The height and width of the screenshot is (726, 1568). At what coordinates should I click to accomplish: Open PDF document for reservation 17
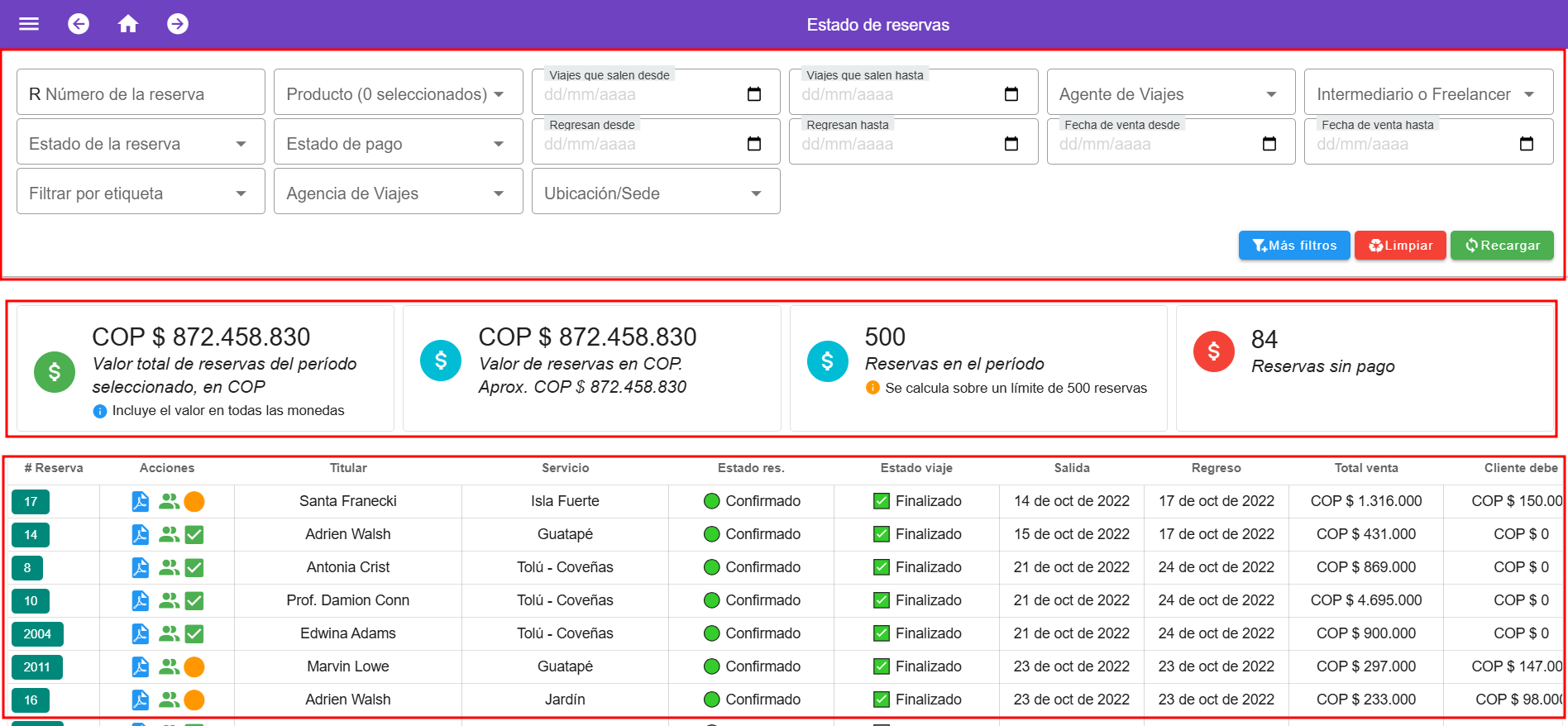pyautogui.click(x=141, y=501)
